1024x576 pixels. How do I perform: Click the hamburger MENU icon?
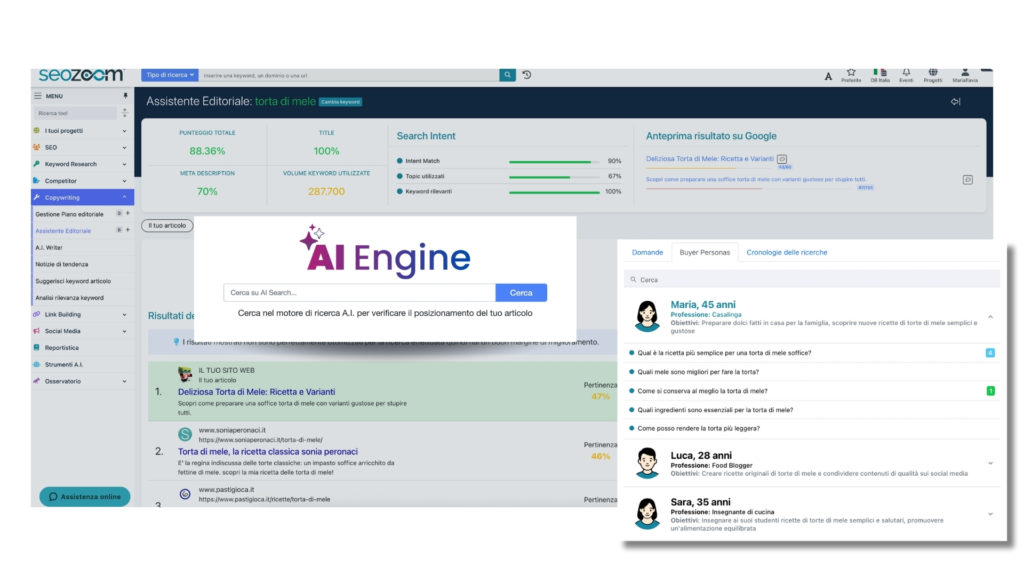tap(37, 96)
